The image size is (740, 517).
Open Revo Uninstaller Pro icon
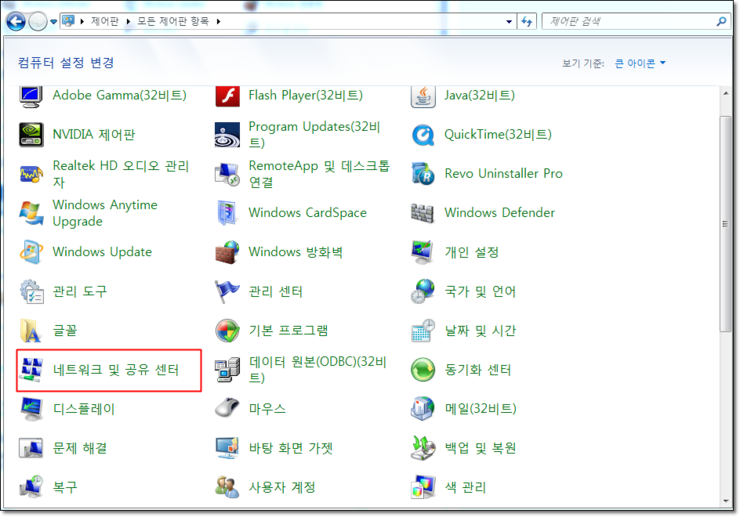coord(424,174)
